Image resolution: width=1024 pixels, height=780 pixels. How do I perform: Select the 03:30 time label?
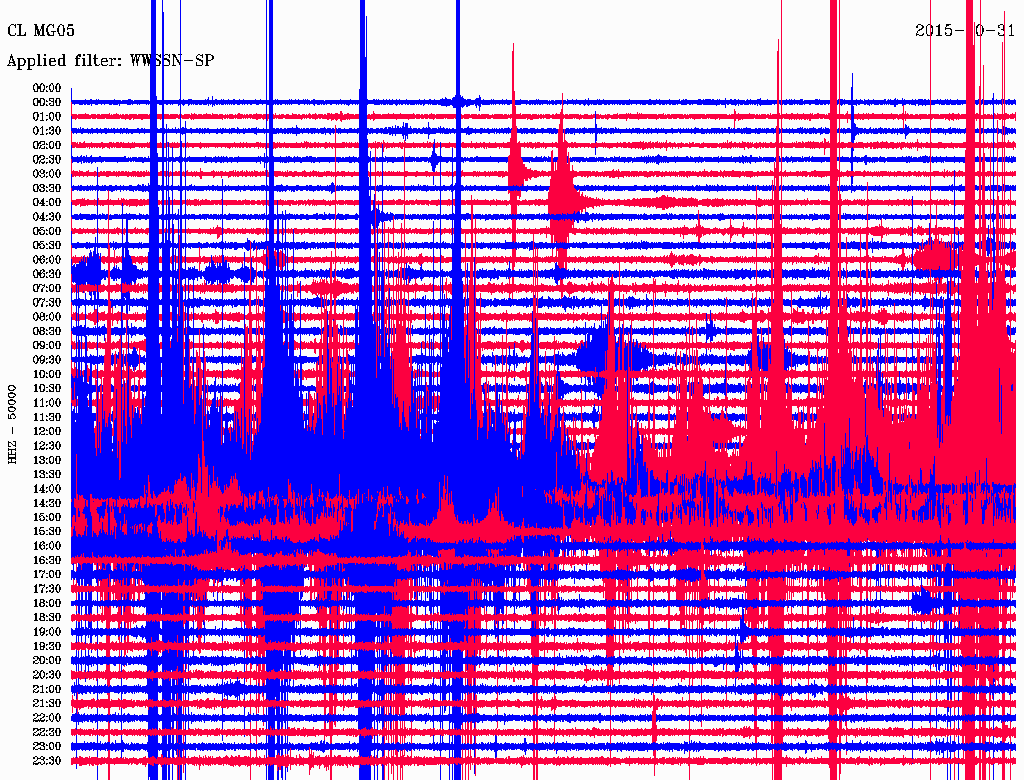click(47, 189)
